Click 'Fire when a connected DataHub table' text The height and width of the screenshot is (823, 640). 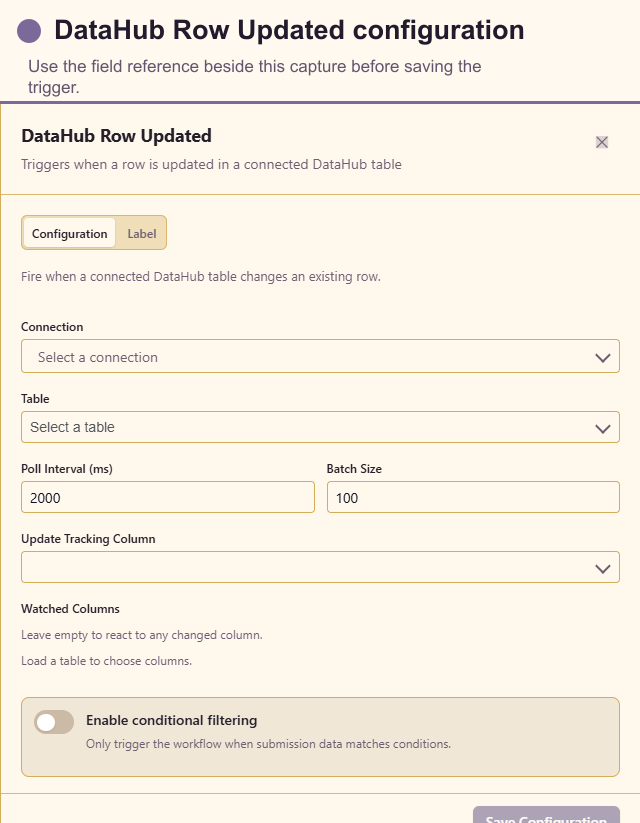pyautogui.click(x=201, y=277)
